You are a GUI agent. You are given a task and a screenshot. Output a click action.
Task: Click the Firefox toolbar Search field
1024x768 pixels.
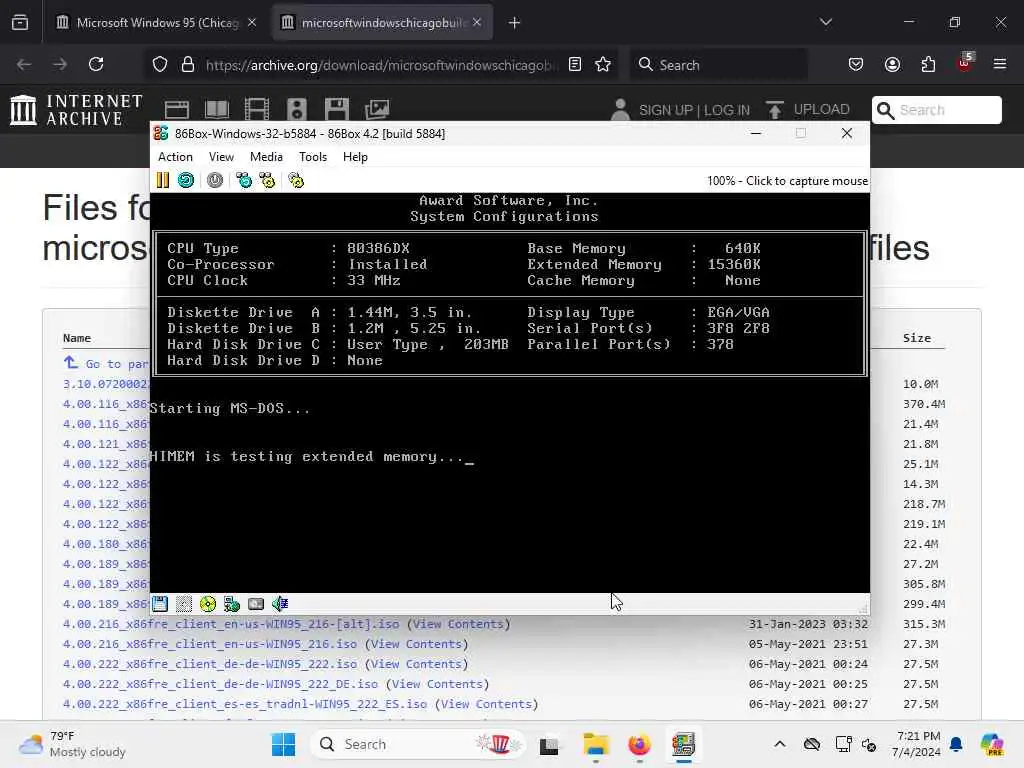click(718, 65)
